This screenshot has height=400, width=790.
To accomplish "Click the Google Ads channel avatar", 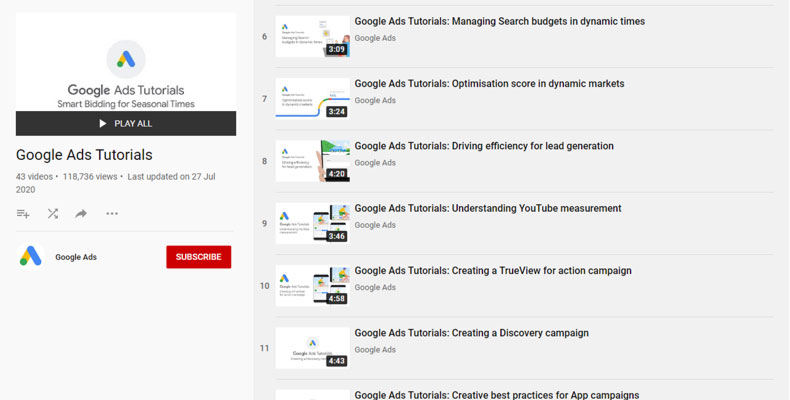I will click(x=31, y=256).
